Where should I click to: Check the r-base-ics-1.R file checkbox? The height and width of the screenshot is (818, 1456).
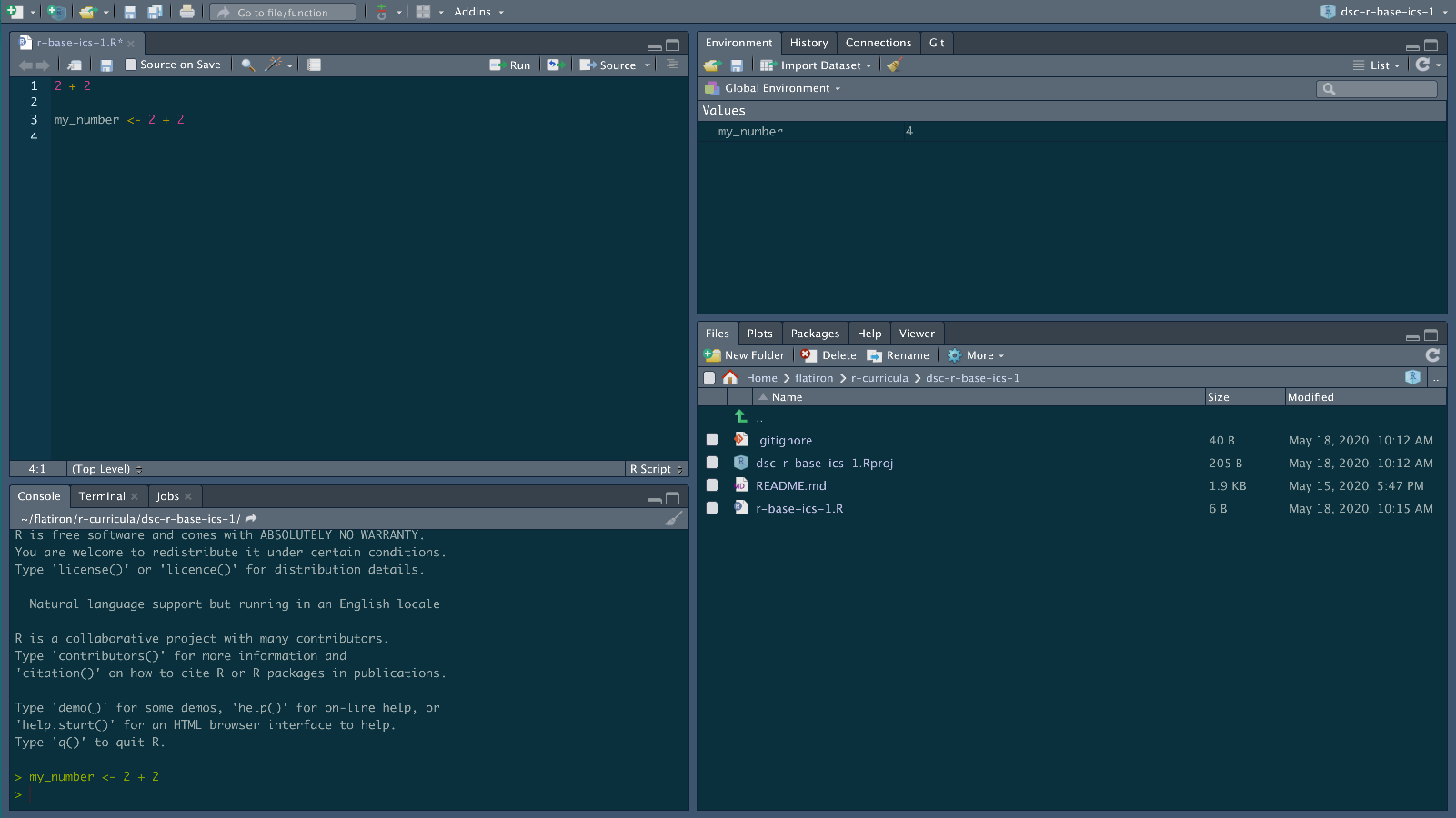tap(712, 508)
